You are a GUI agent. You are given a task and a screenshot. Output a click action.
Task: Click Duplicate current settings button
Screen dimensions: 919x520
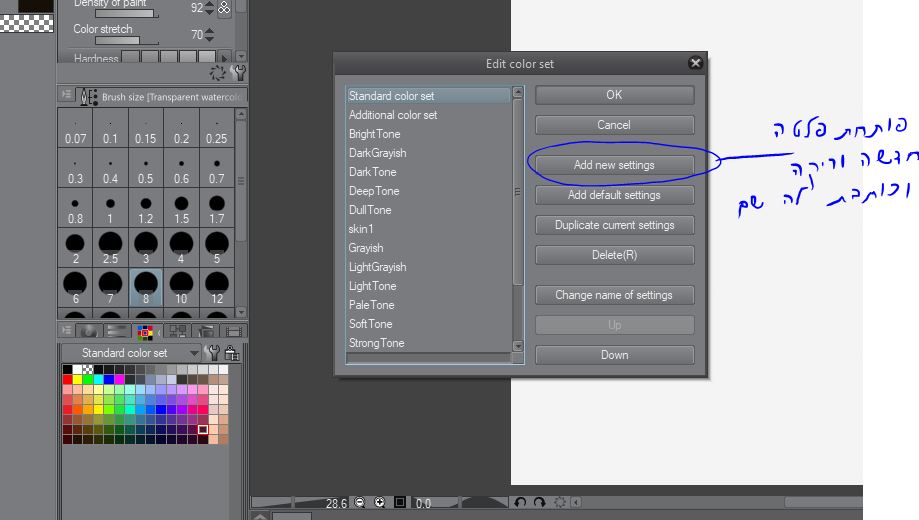[x=614, y=225]
